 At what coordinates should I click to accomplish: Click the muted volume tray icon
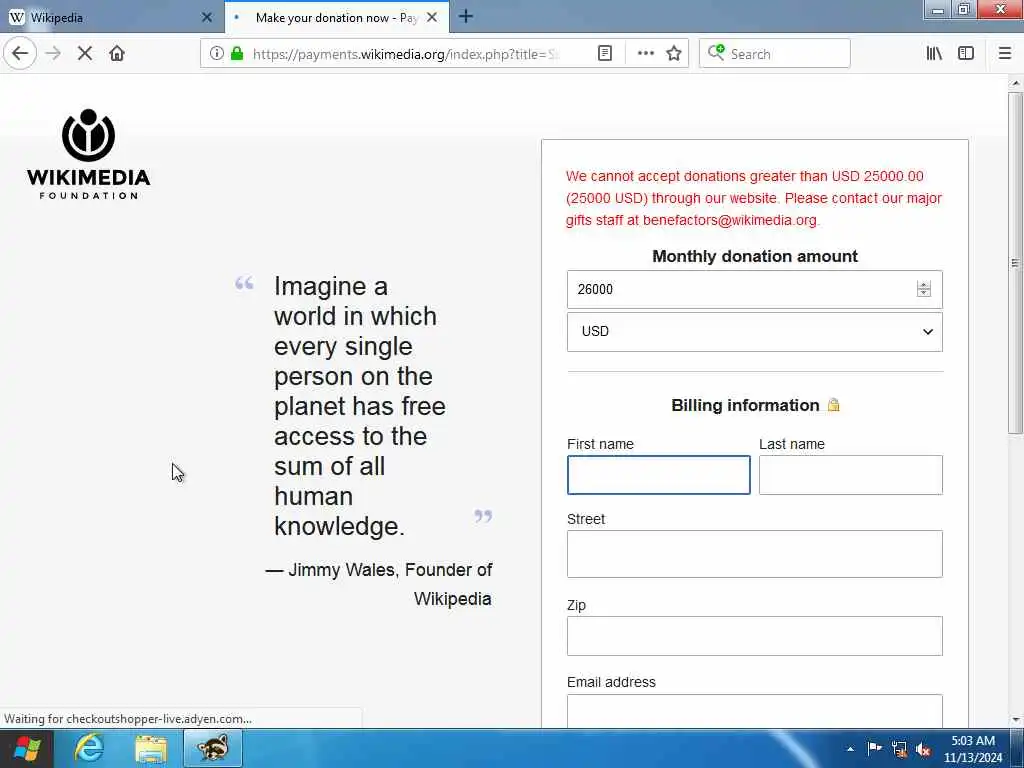coord(923,749)
